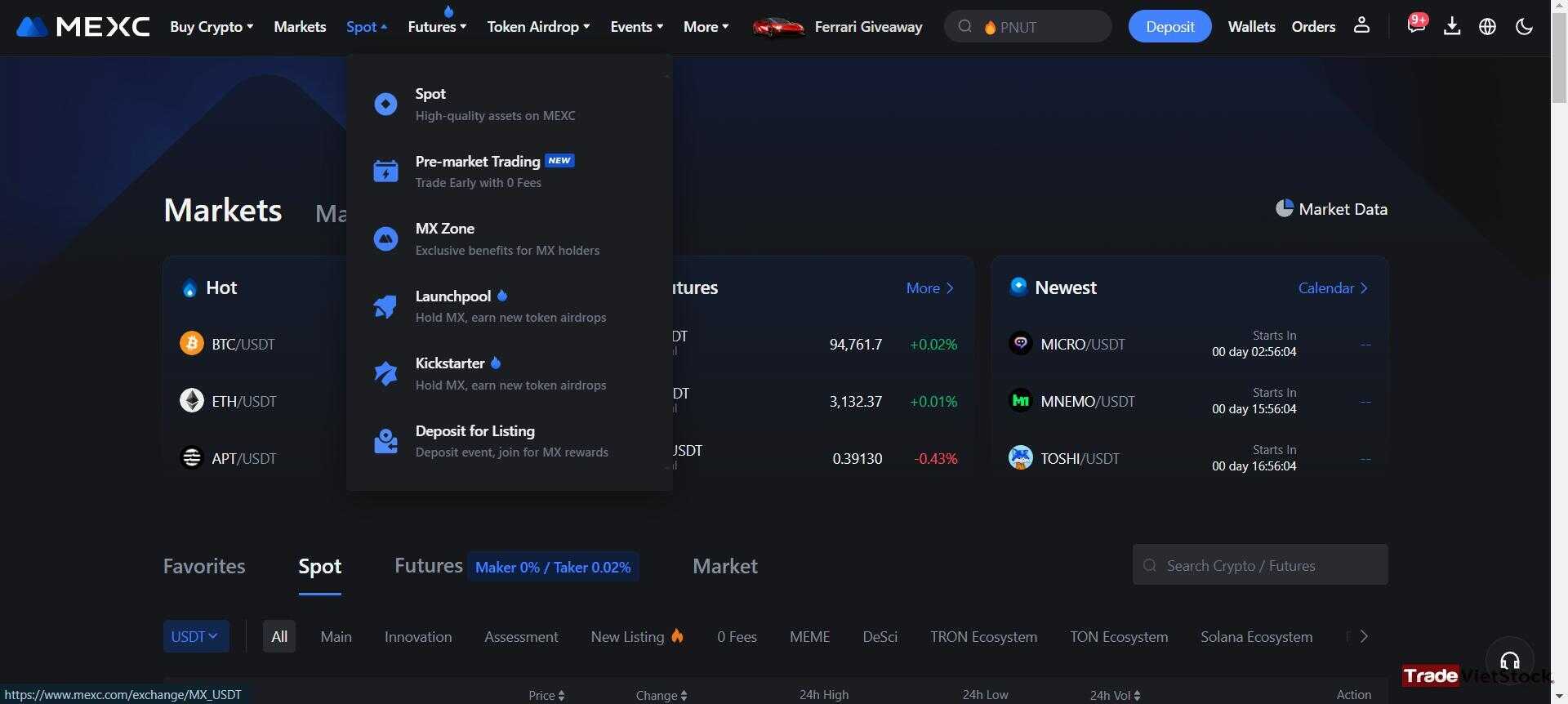
Task: Select the All category filter
Action: (x=279, y=636)
